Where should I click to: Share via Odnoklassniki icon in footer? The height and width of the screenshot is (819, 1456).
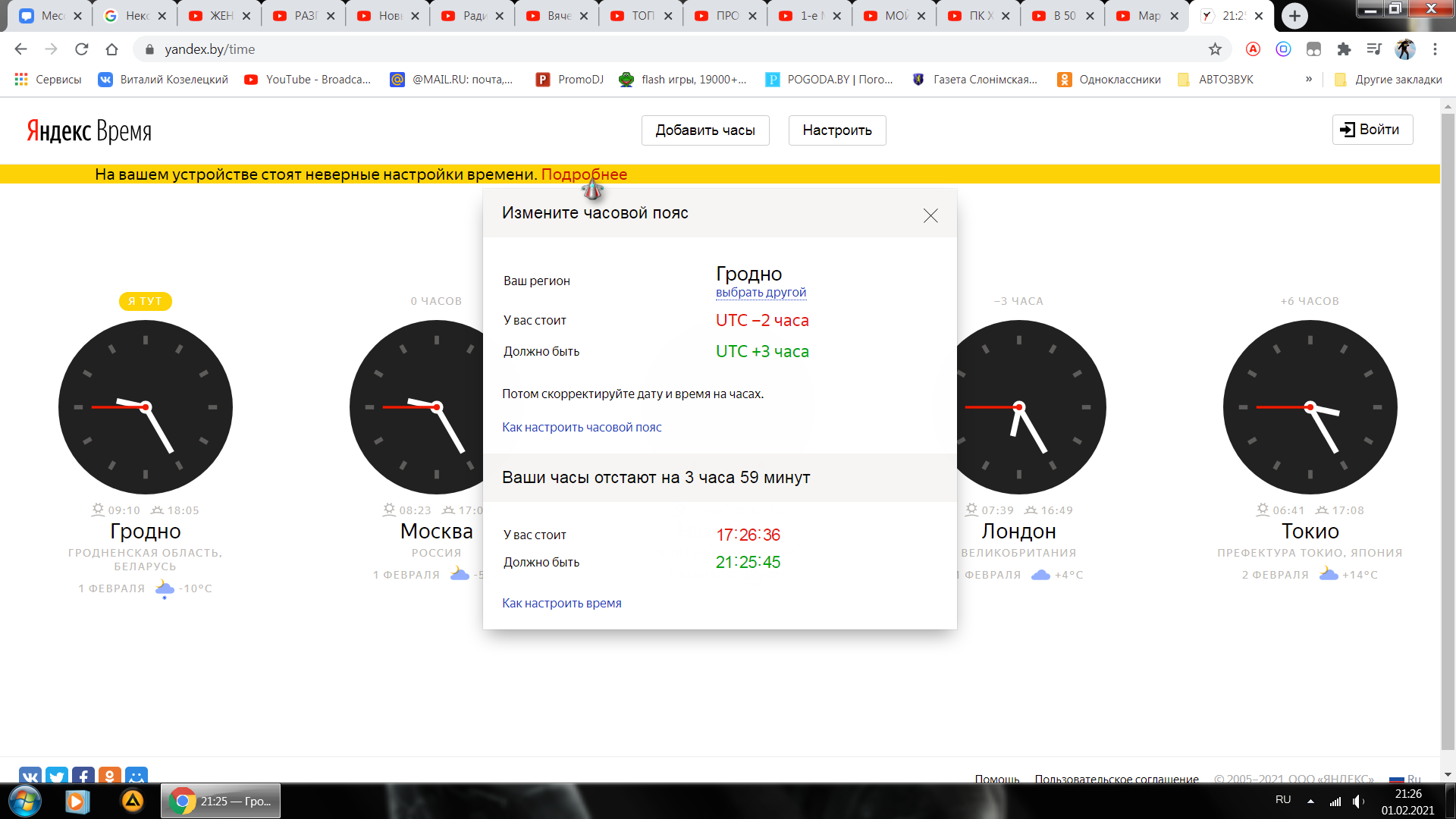pos(110,775)
